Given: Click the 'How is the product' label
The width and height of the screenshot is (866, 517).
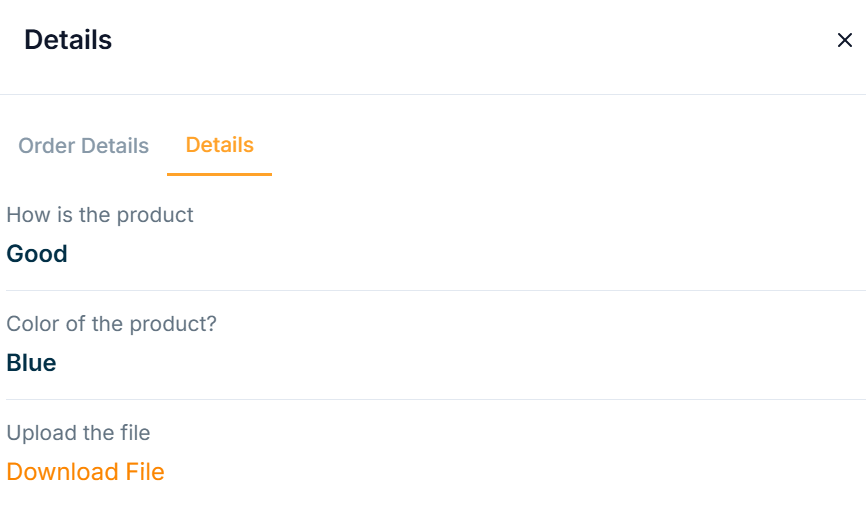Looking at the screenshot, I should [100, 215].
